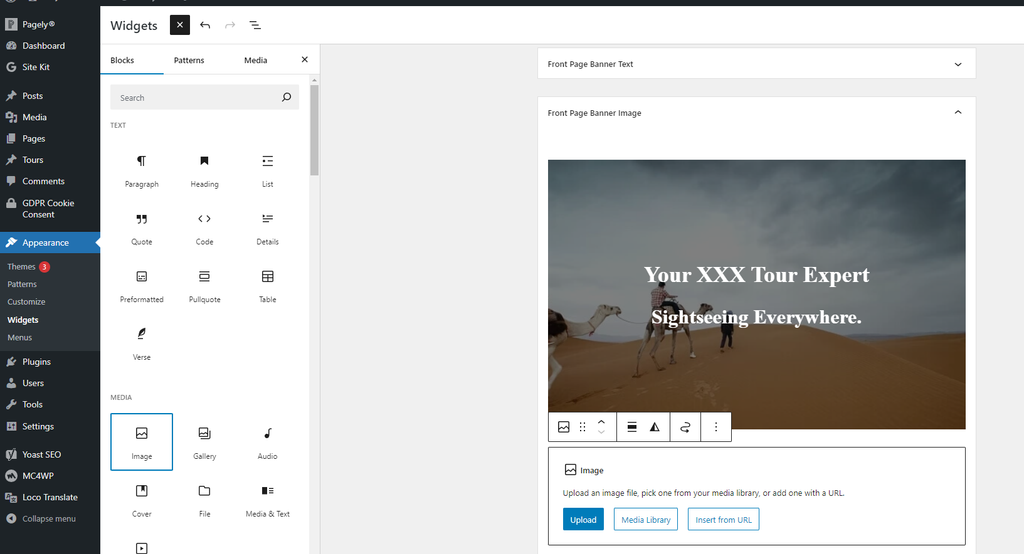The width and height of the screenshot is (1024, 554).
Task: Select the desert camel banner image
Action: pyautogui.click(x=756, y=294)
